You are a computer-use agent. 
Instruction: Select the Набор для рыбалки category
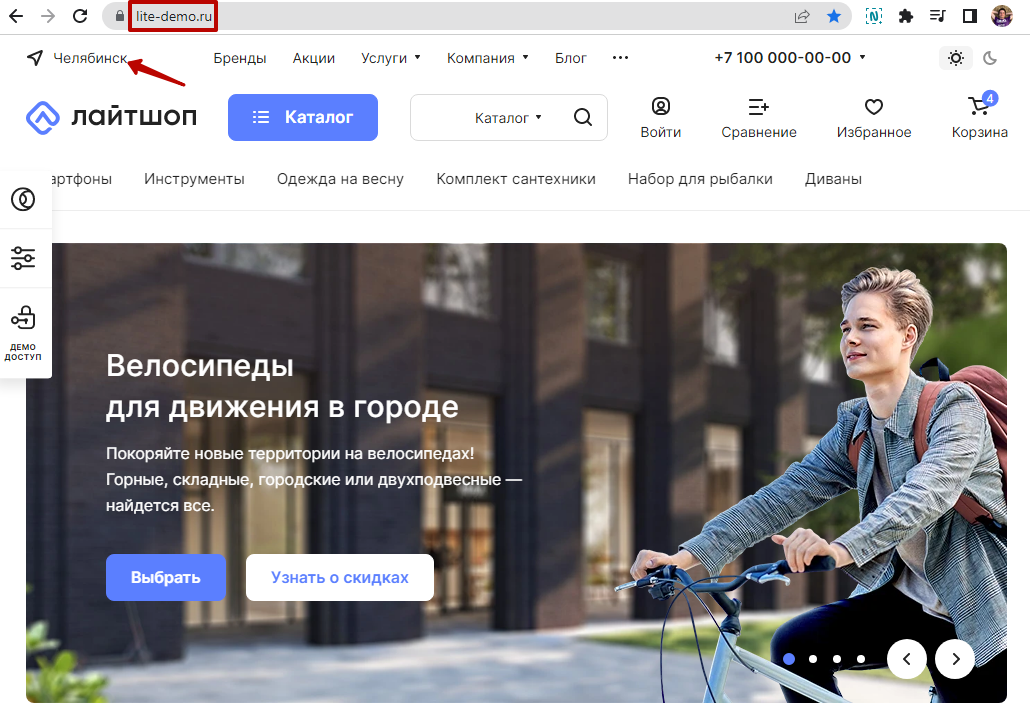700,179
